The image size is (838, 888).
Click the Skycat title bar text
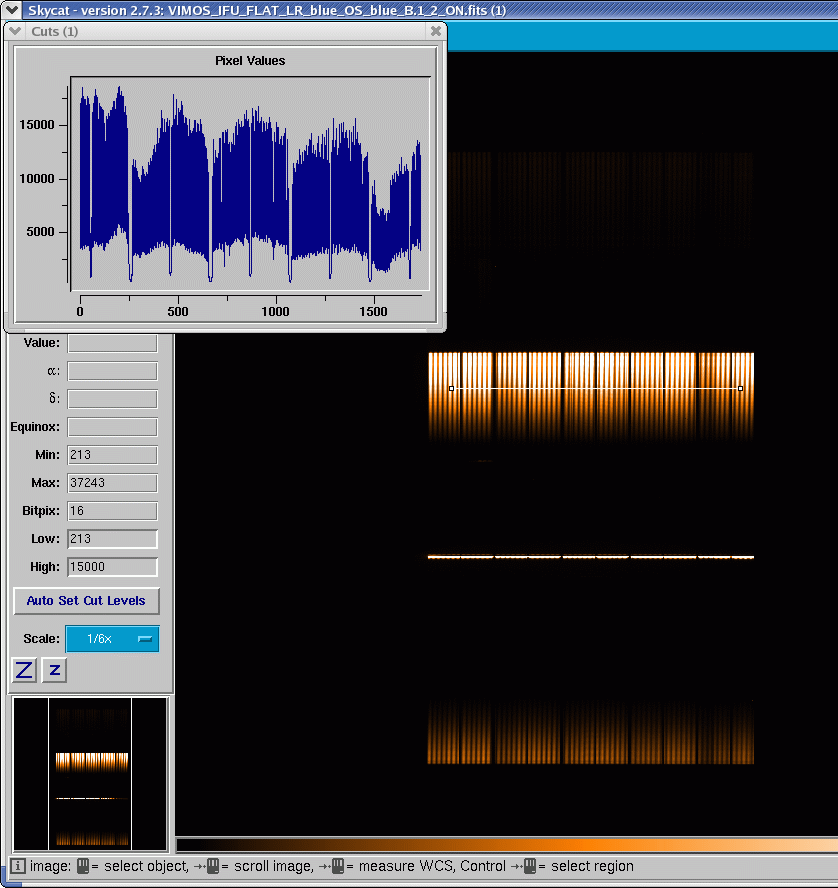[x=267, y=10]
